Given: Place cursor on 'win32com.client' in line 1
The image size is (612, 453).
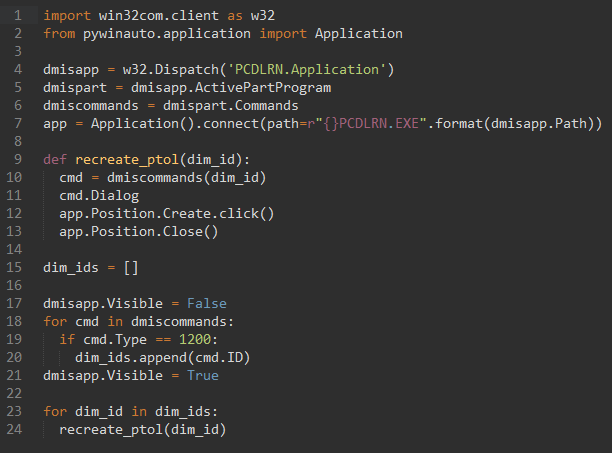Looking at the screenshot, I should [x=158, y=16].
